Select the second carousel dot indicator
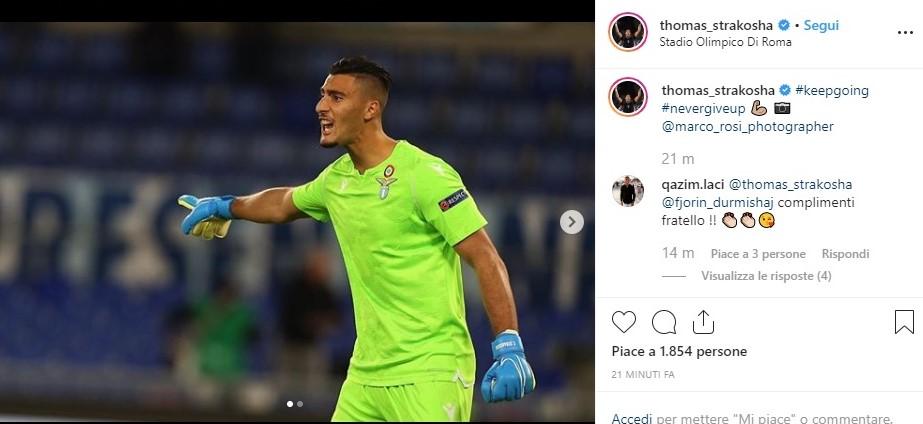Viewport: 923px width, 424px height. [x=300, y=404]
